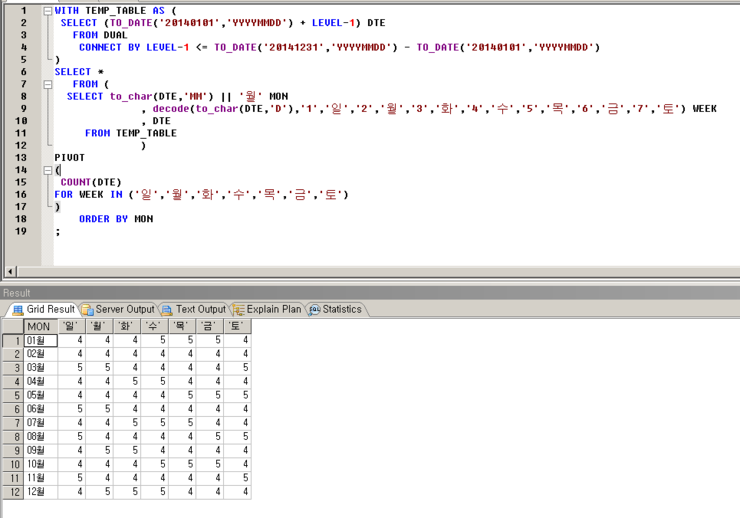Click the MON column header
Image resolution: width=740 pixels, height=518 pixels.
pos(39,326)
